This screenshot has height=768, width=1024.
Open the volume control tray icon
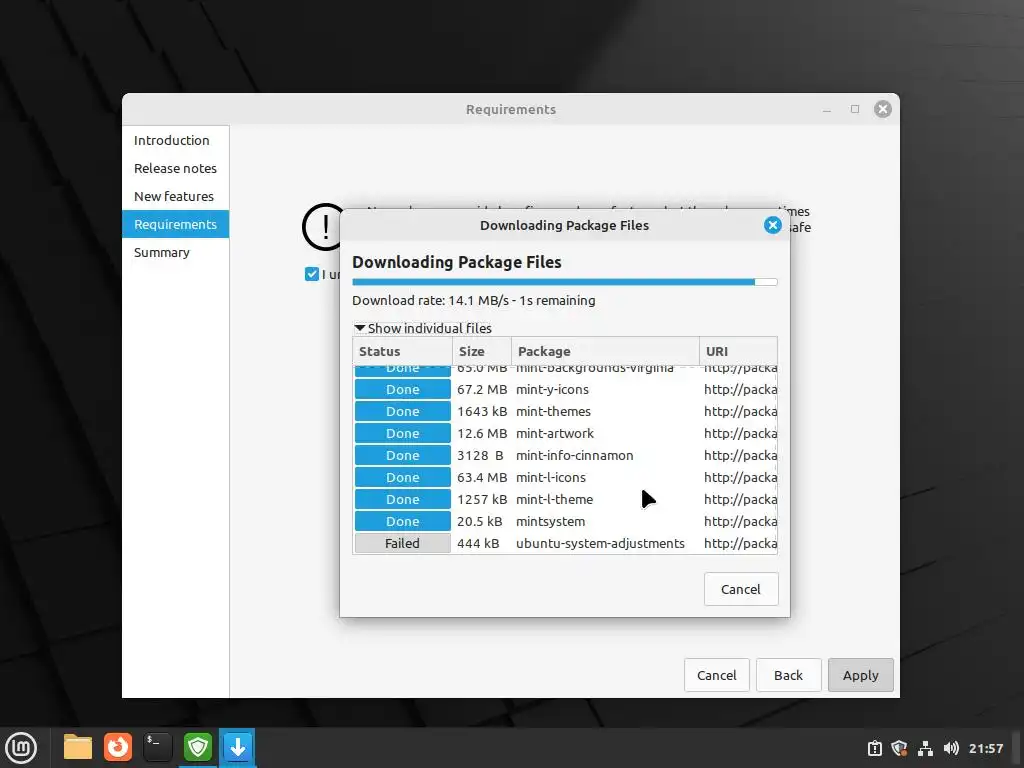tap(951, 748)
